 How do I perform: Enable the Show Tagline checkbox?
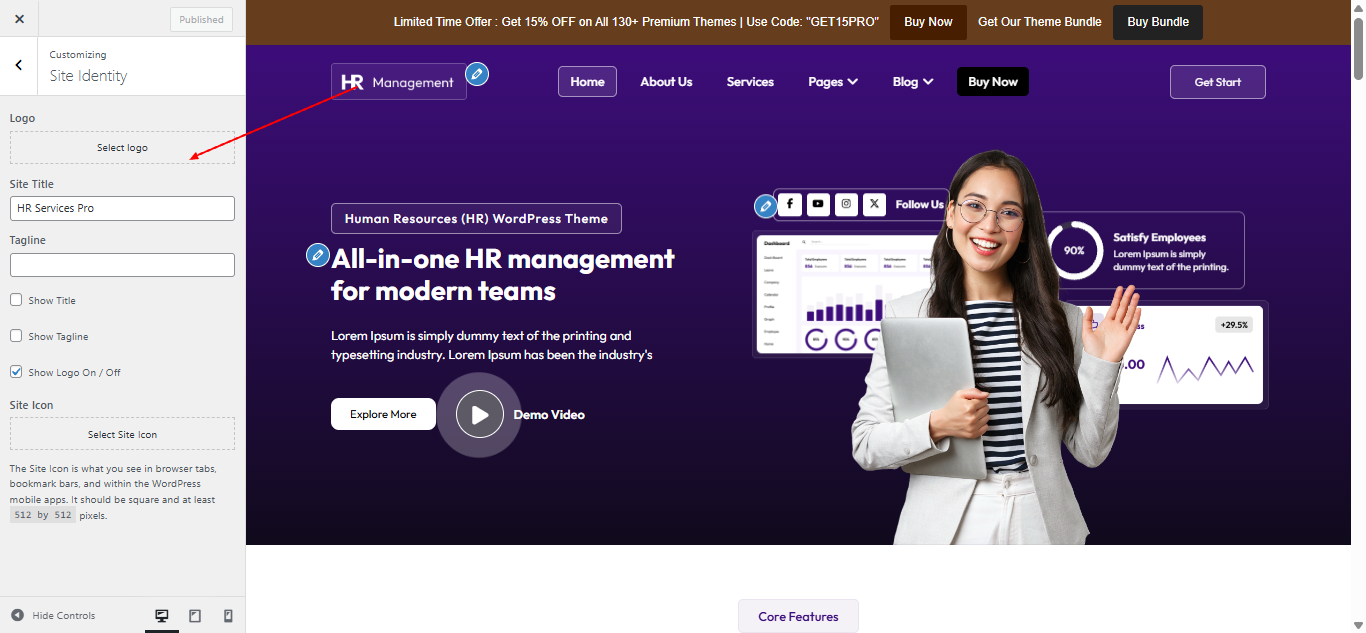(x=16, y=336)
